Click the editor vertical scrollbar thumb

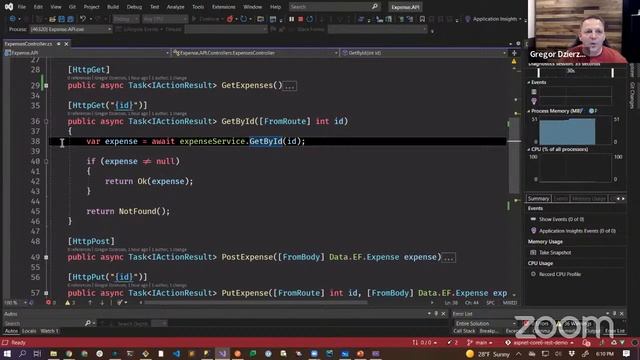click(x=514, y=155)
